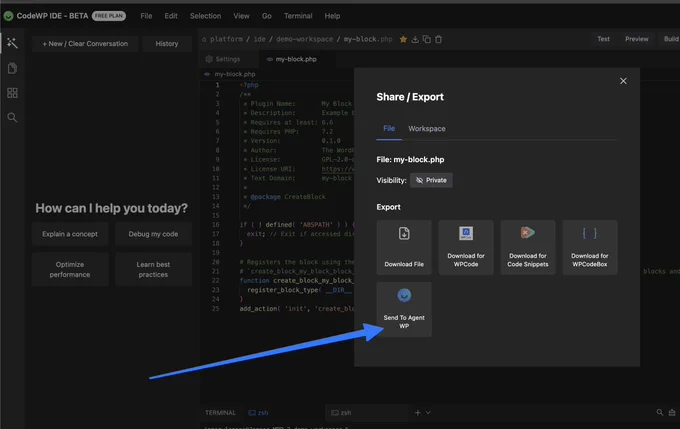Click the Build button in top bar
Viewport: 680px width, 429px height.
coord(670,39)
